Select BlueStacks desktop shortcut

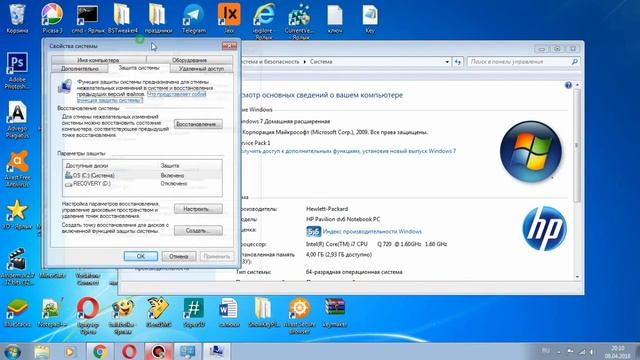coord(17,313)
